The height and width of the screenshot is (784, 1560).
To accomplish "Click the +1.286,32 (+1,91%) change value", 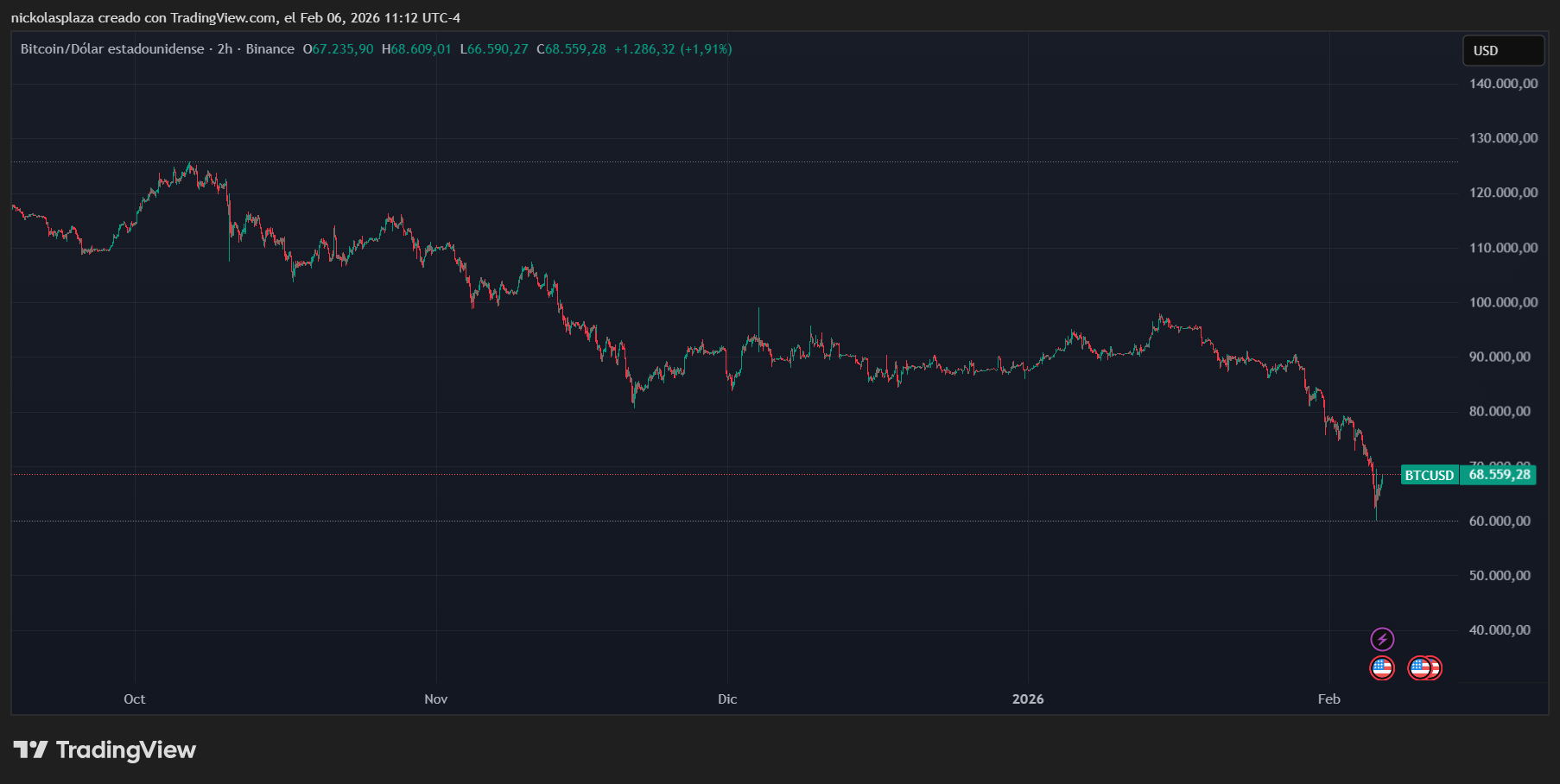I will pyautogui.click(x=673, y=49).
